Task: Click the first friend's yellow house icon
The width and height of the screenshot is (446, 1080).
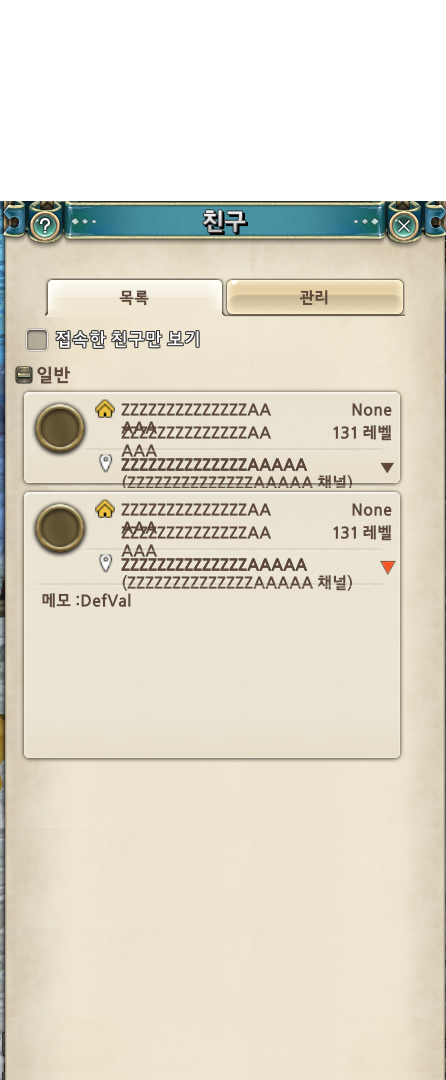Action: tap(105, 409)
